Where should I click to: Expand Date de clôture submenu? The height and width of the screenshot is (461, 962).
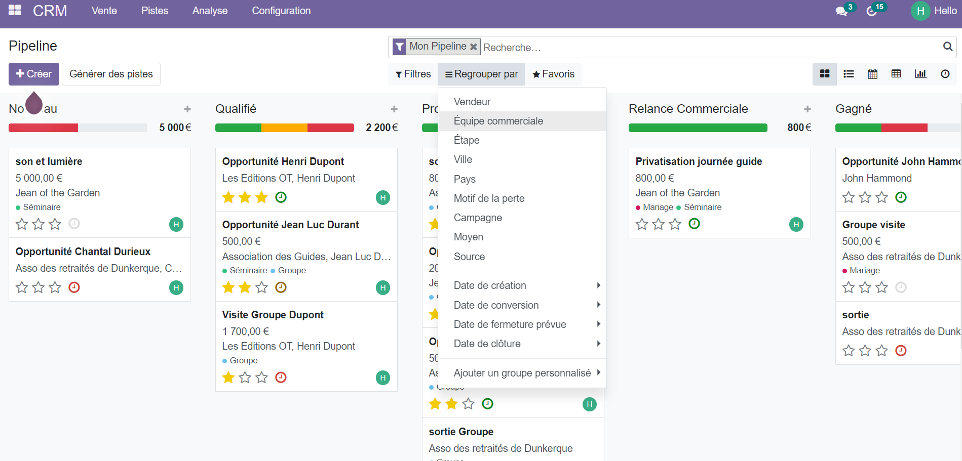click(x=522, y=344)
